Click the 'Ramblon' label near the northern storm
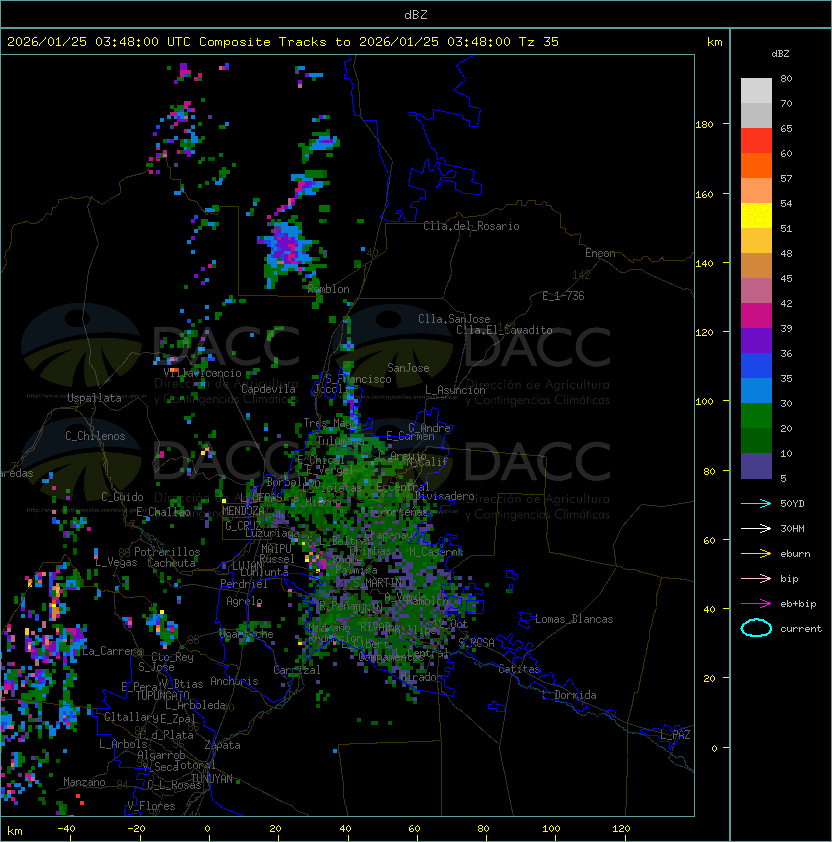The image size is (832, 842). tap(328, 289)
